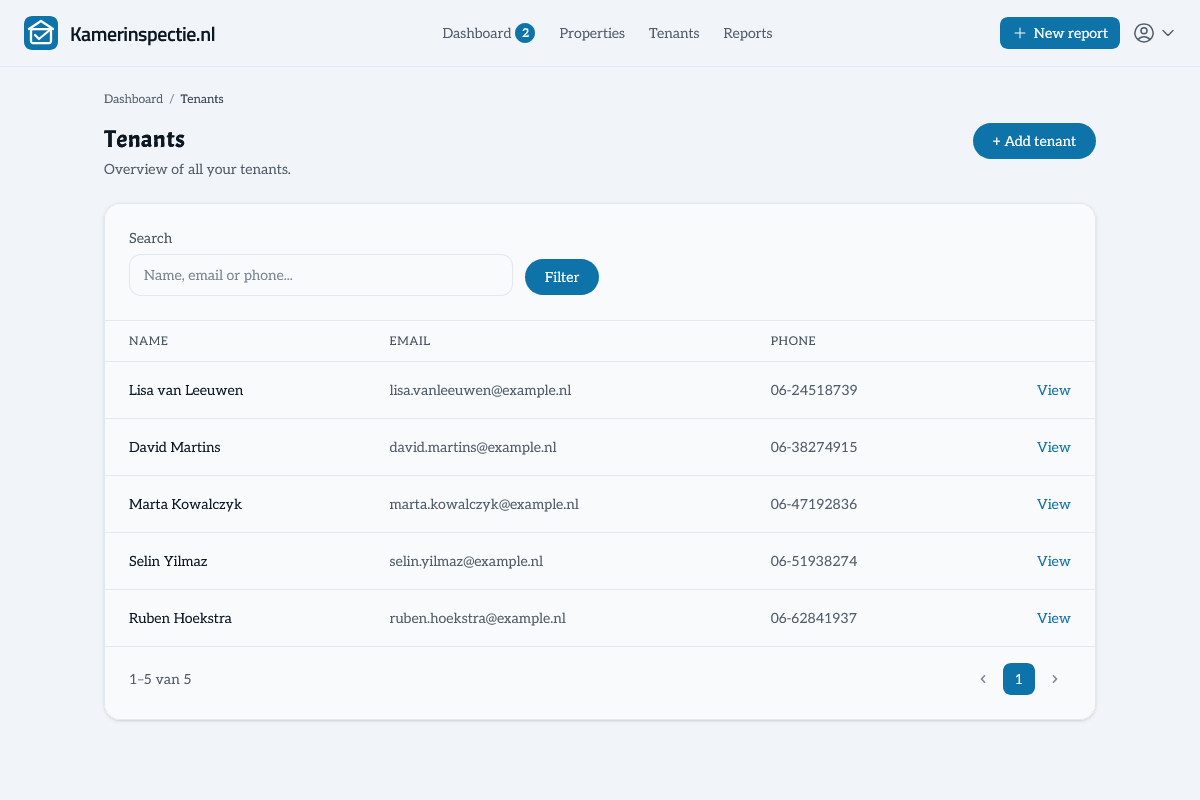1200x800 pixels.
Task: View tenant Lisa van Leeuwen
Action: 1054,390
